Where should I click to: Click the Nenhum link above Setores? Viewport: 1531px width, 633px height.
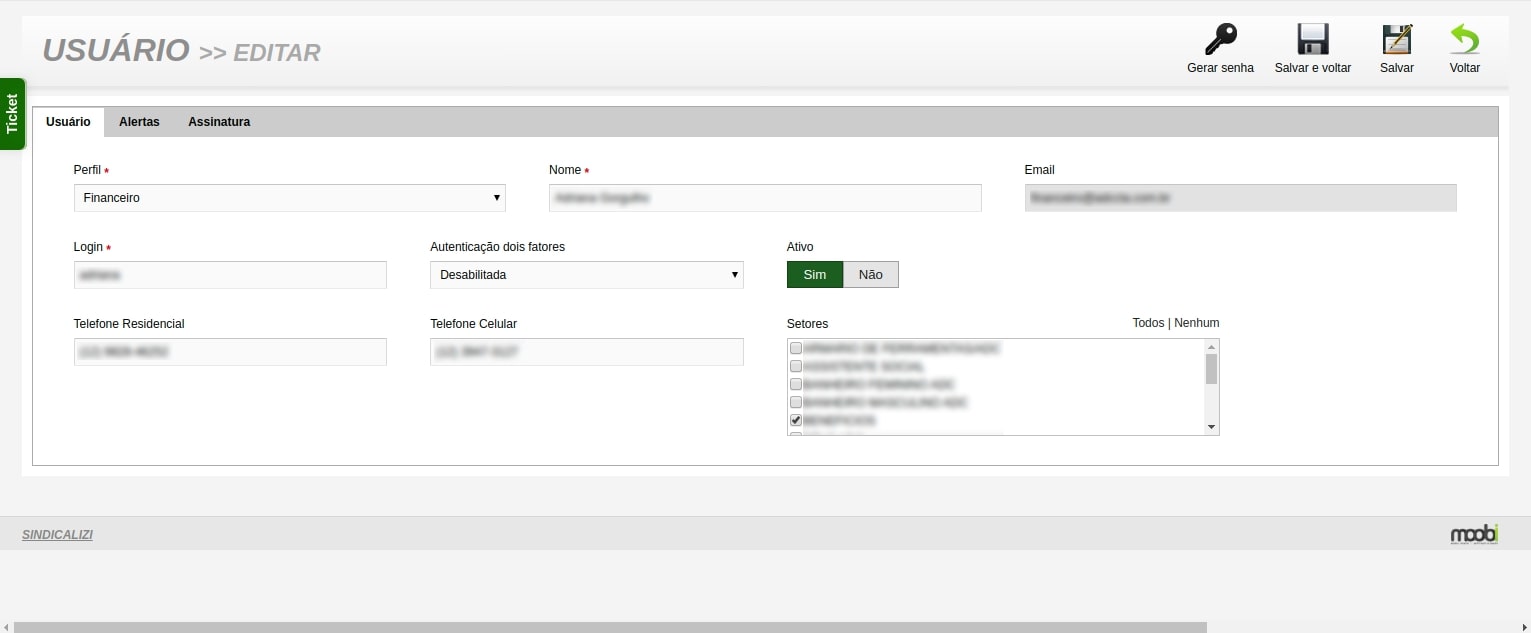(x=1196, y=323)
